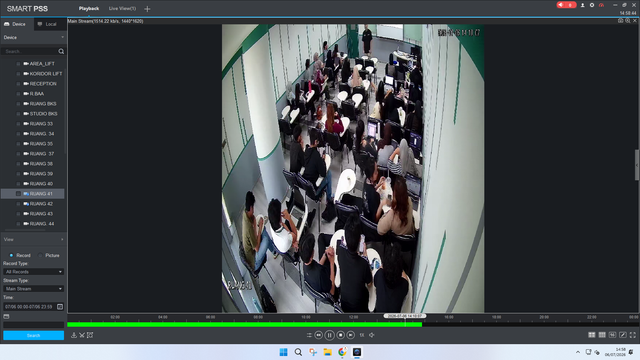Click the 1X playback speed indicator
The image size is (640, 360).
(362, 335)
